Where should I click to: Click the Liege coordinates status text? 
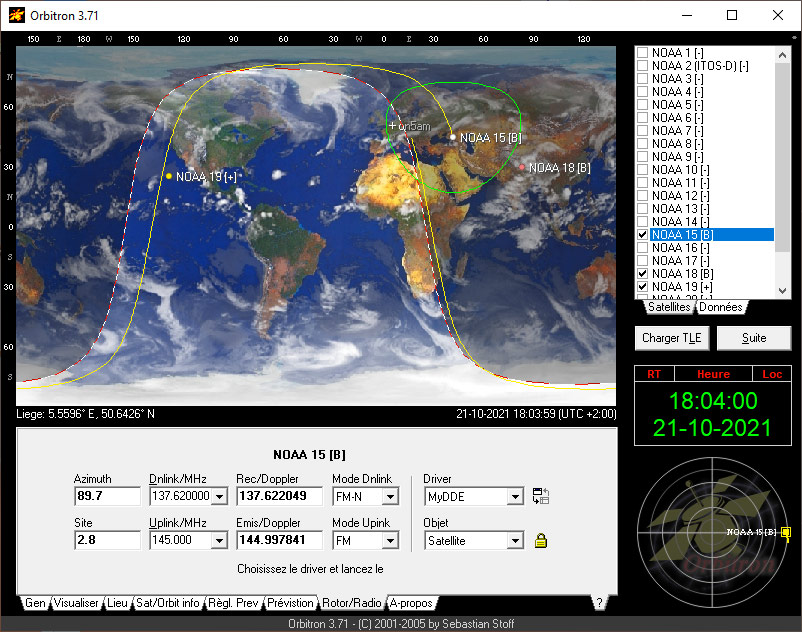tap(85, 414)
